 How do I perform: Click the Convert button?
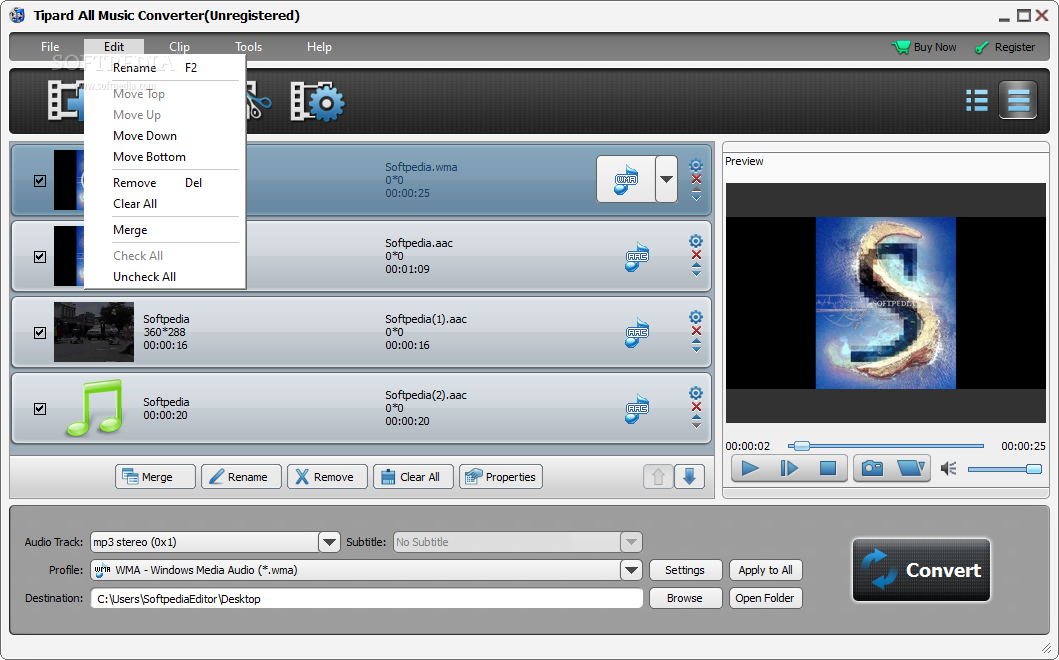[x=921, y=570]
